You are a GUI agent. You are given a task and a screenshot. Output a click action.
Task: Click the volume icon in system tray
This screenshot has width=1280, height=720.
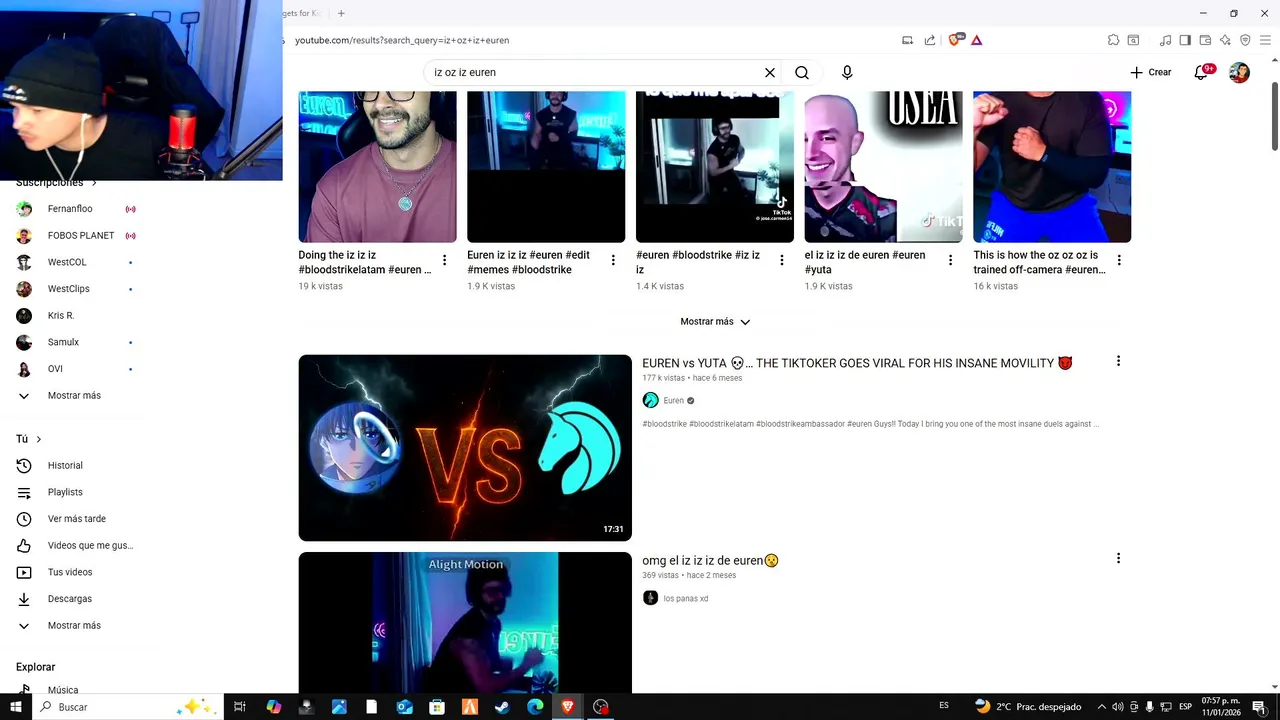point(1118,707)
